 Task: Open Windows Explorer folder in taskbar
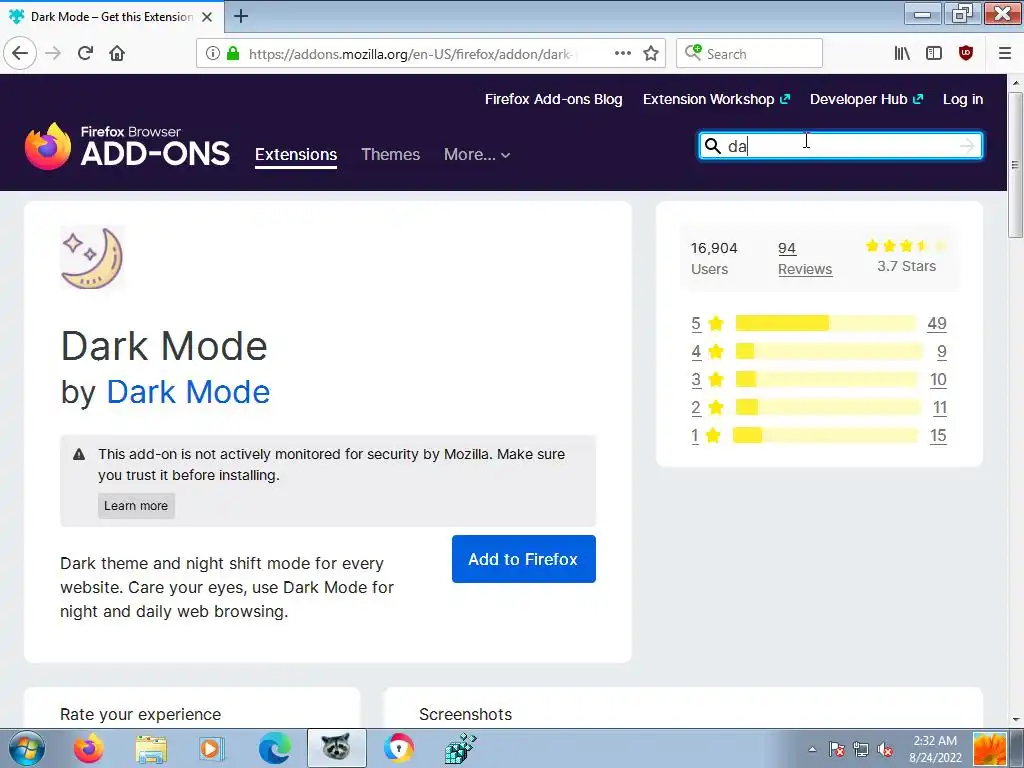(151, 748)
